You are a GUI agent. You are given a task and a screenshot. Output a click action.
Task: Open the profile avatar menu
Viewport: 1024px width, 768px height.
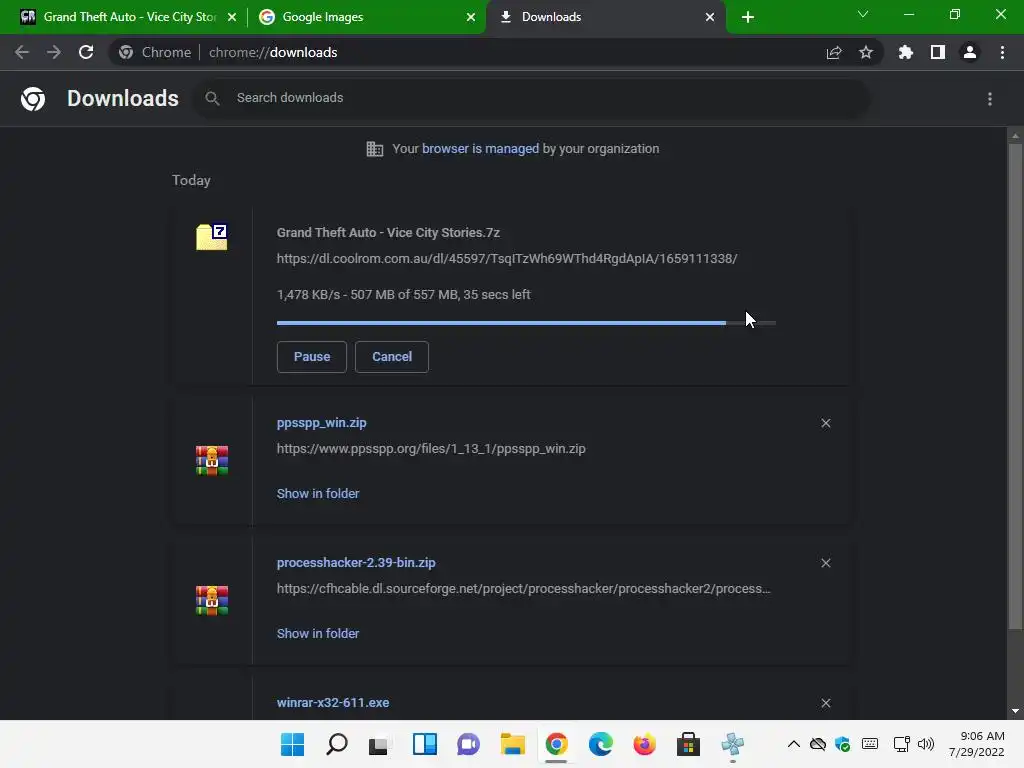pyautogui.click(x=970, y=52)
